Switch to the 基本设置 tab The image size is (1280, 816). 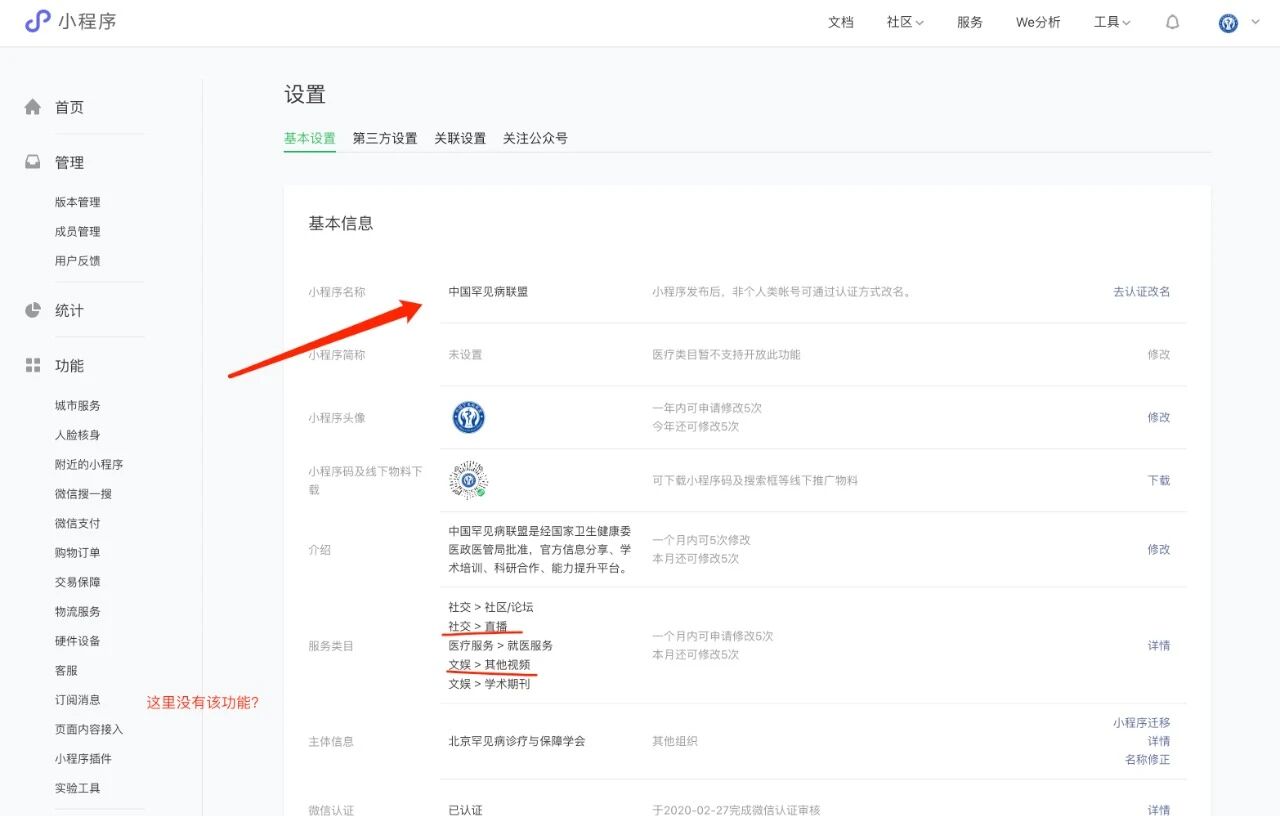[x=310, y=138]
